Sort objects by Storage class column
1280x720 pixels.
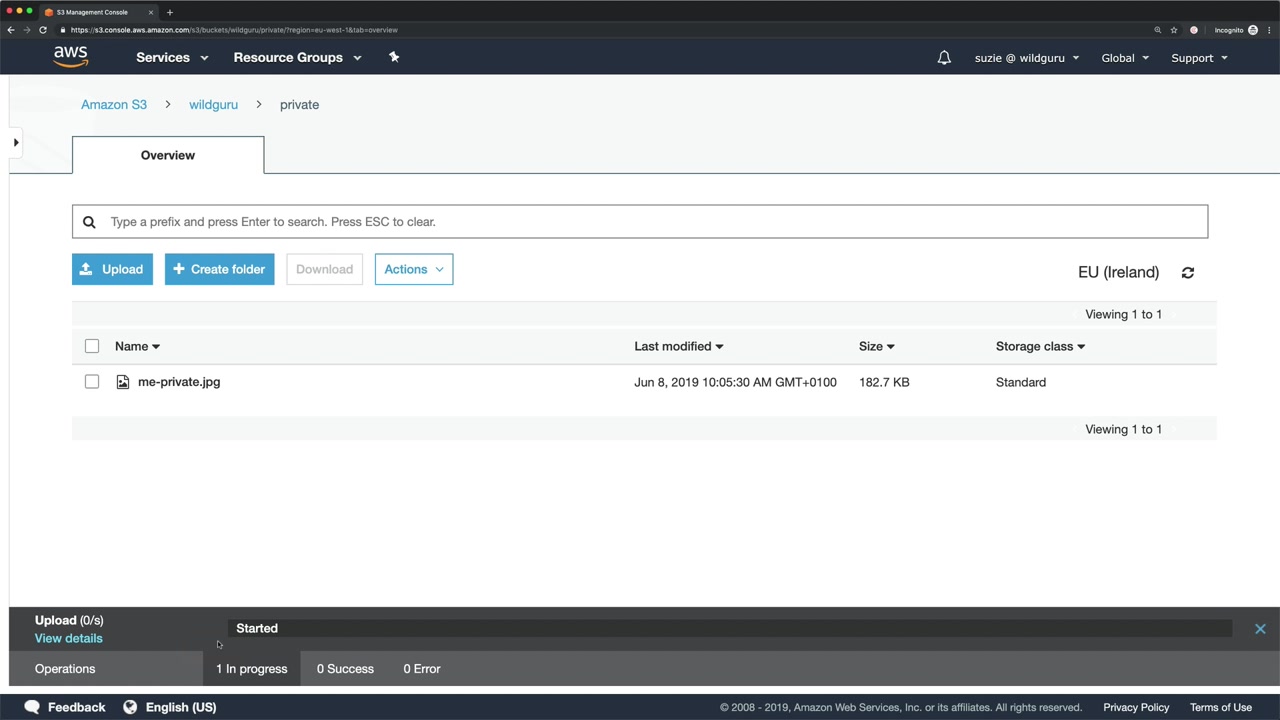pyautogui.click(x=1040, y=346)
